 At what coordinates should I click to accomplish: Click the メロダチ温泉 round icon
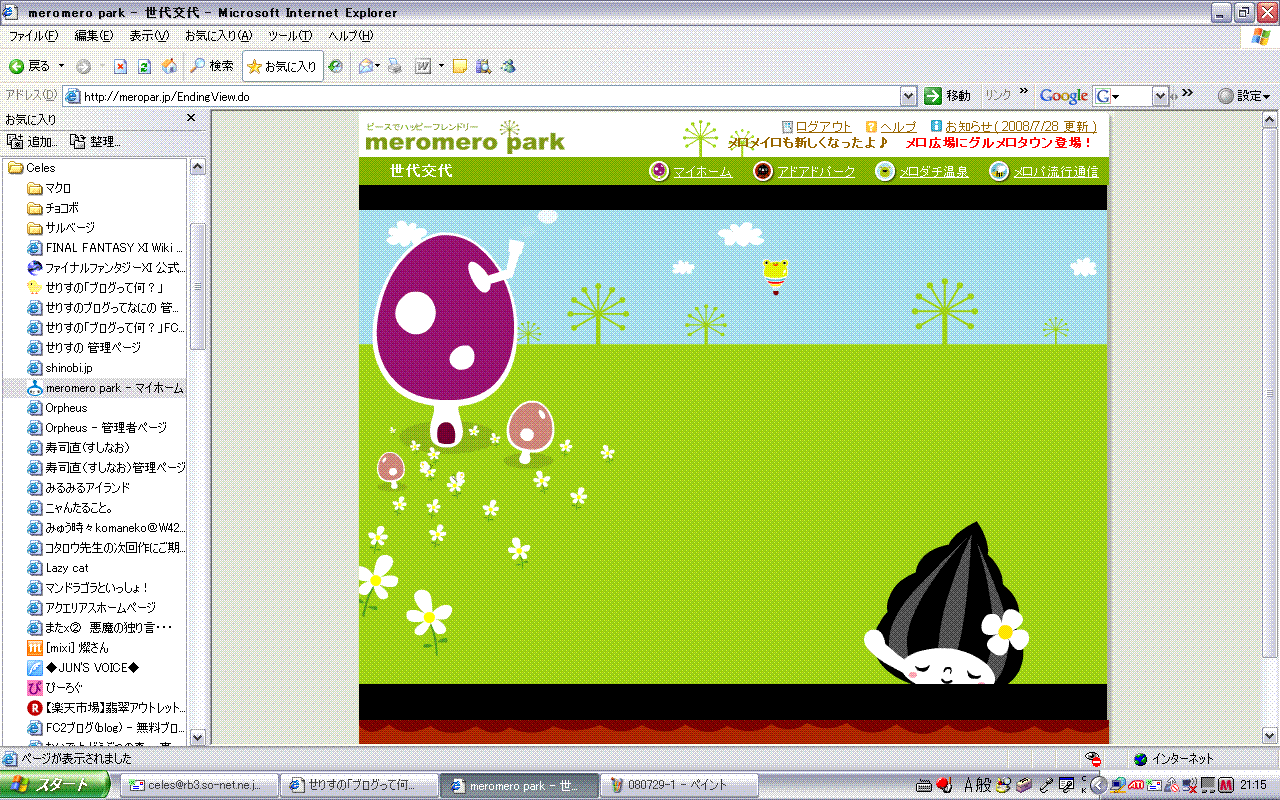[x=885, y=171]
